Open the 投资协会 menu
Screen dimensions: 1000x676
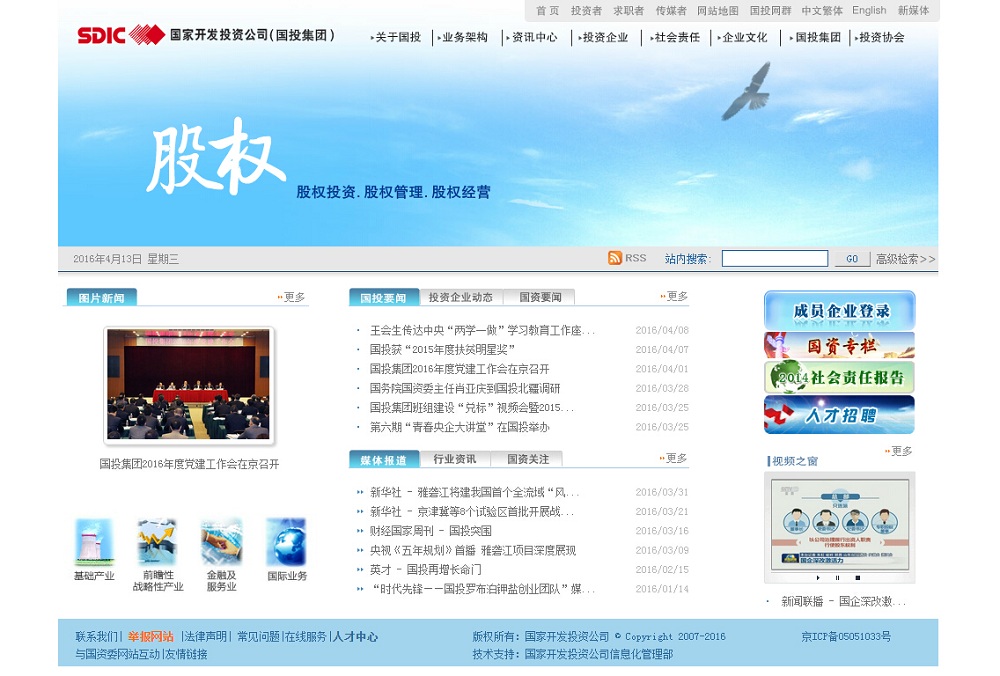point(880,38)
